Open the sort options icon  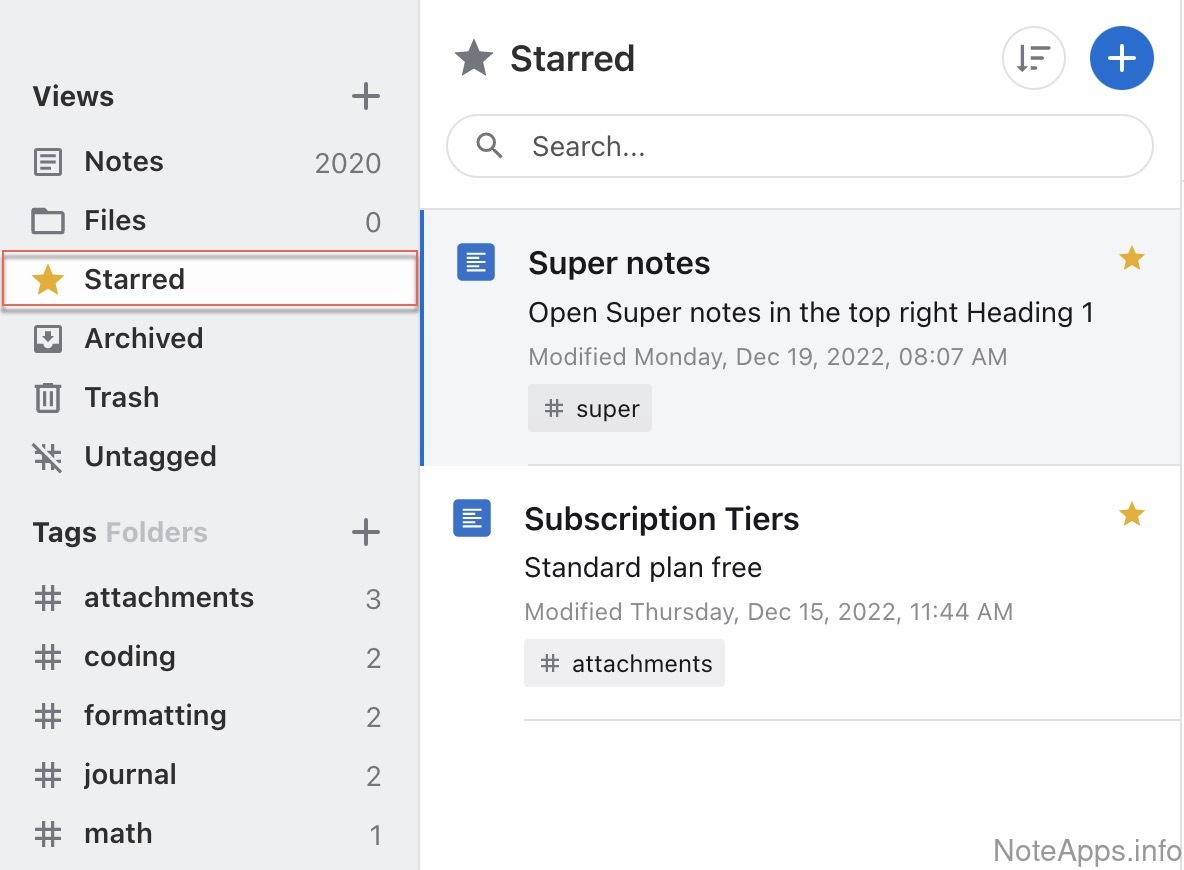[x=1033, y=59]
